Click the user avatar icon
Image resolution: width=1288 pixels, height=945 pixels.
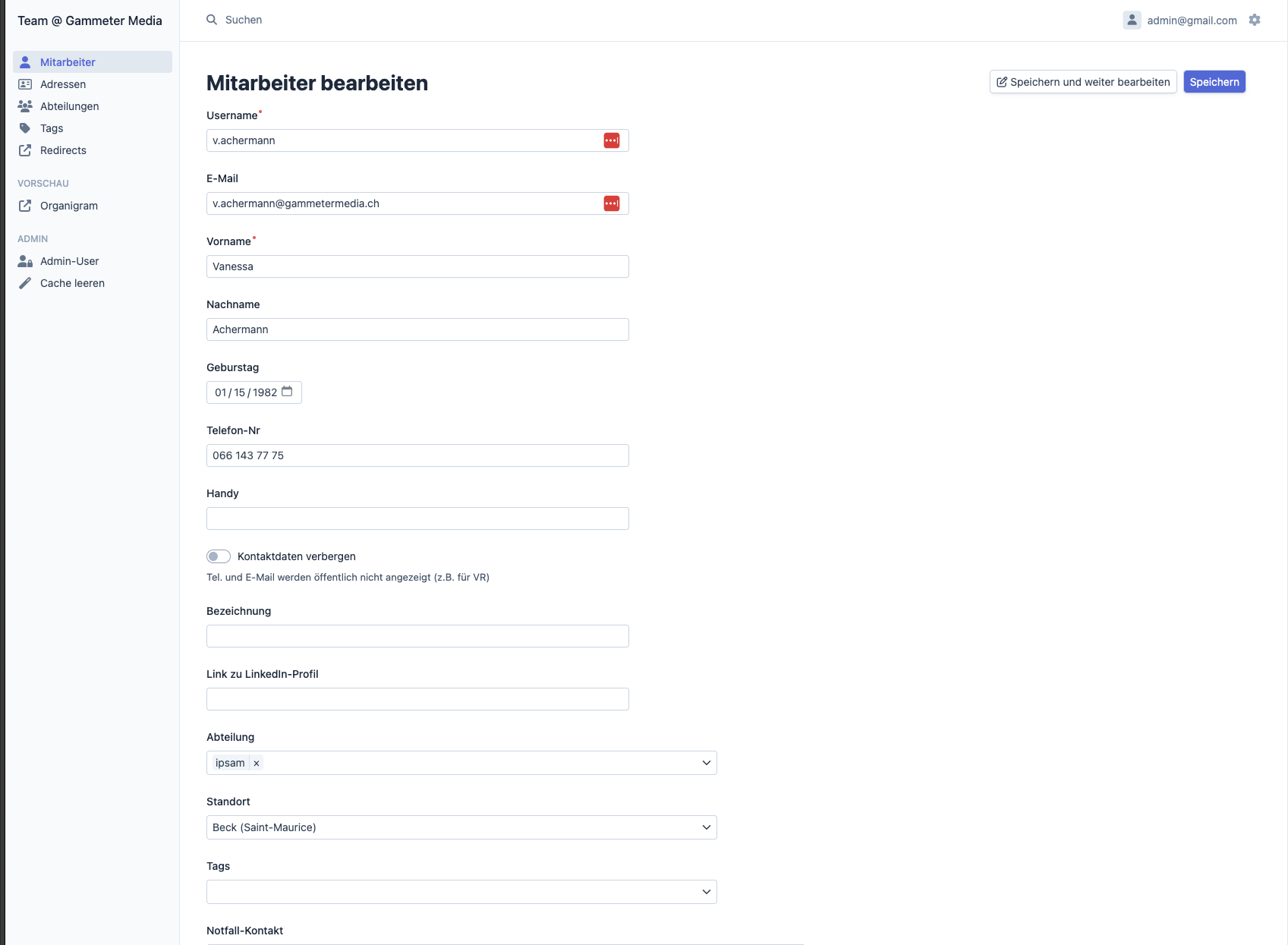1132,20
